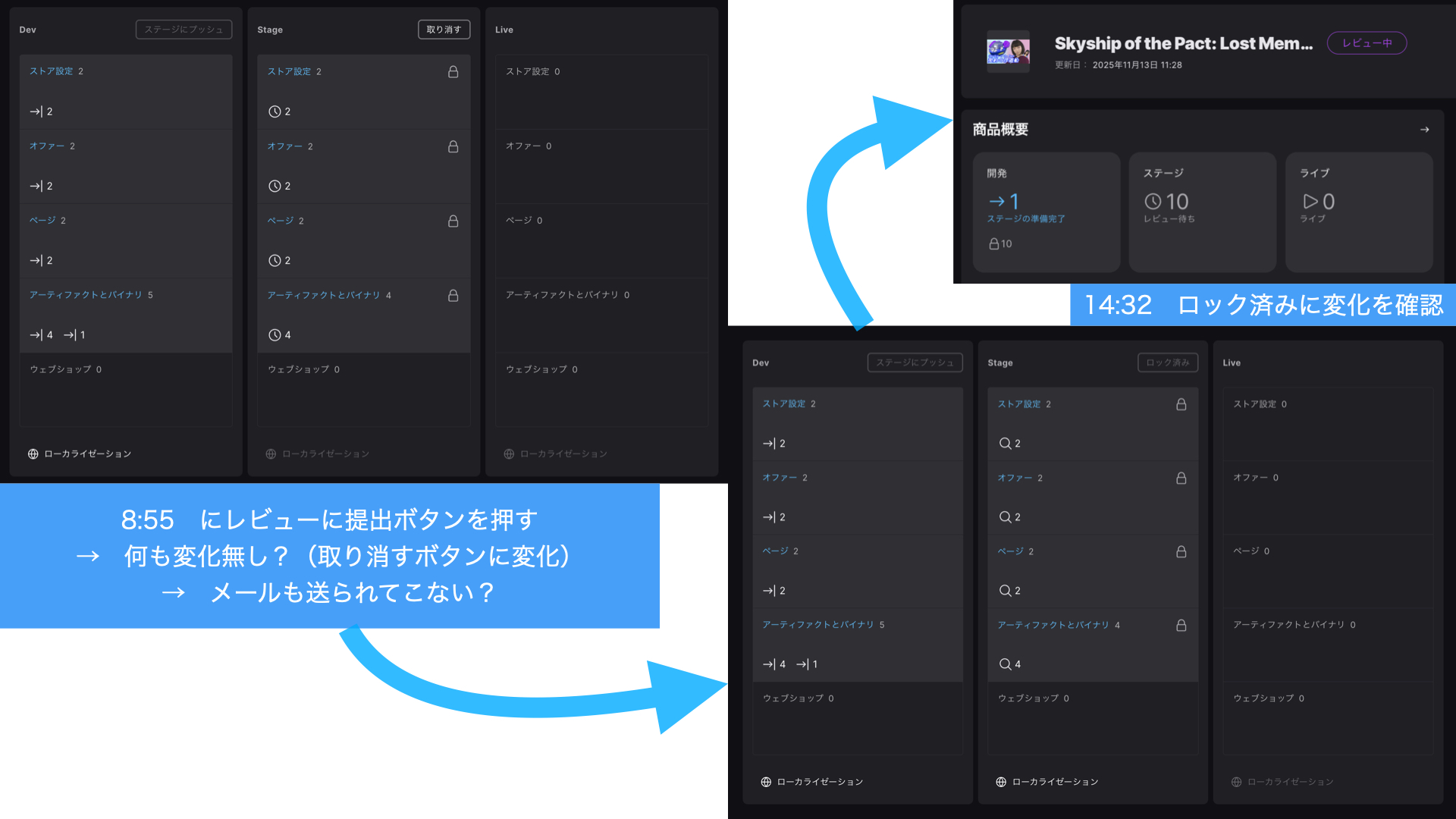Screen dimensions: 1456x819
Task: Click the lock icon on top Stage オファー row
Action: (453, 146)
